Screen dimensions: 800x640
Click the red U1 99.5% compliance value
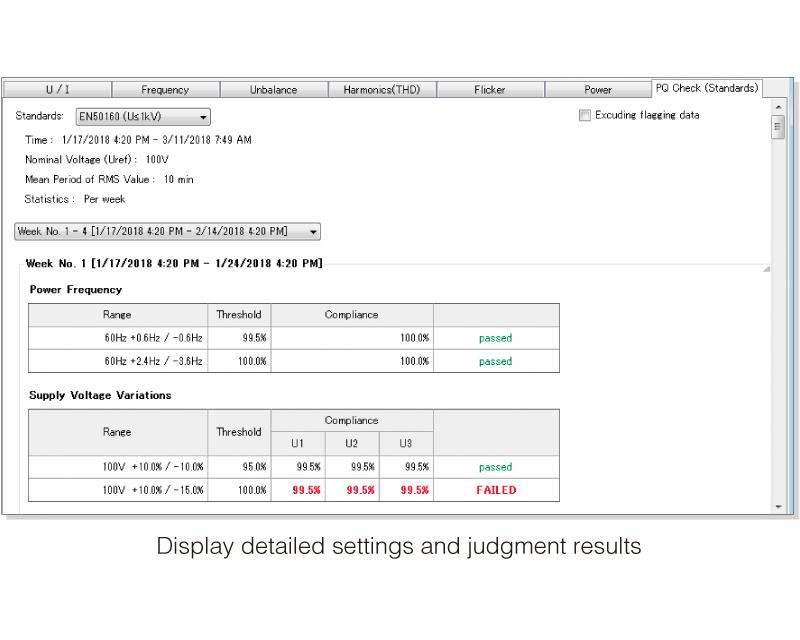pyautogui.click(x=306, y=490)
